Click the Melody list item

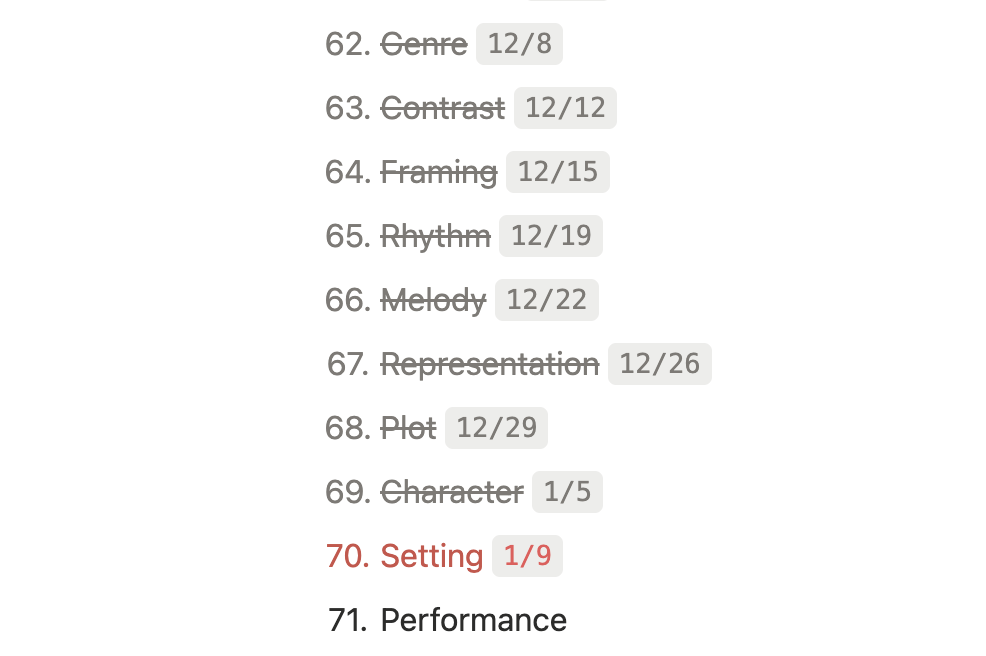pos(433,301)
